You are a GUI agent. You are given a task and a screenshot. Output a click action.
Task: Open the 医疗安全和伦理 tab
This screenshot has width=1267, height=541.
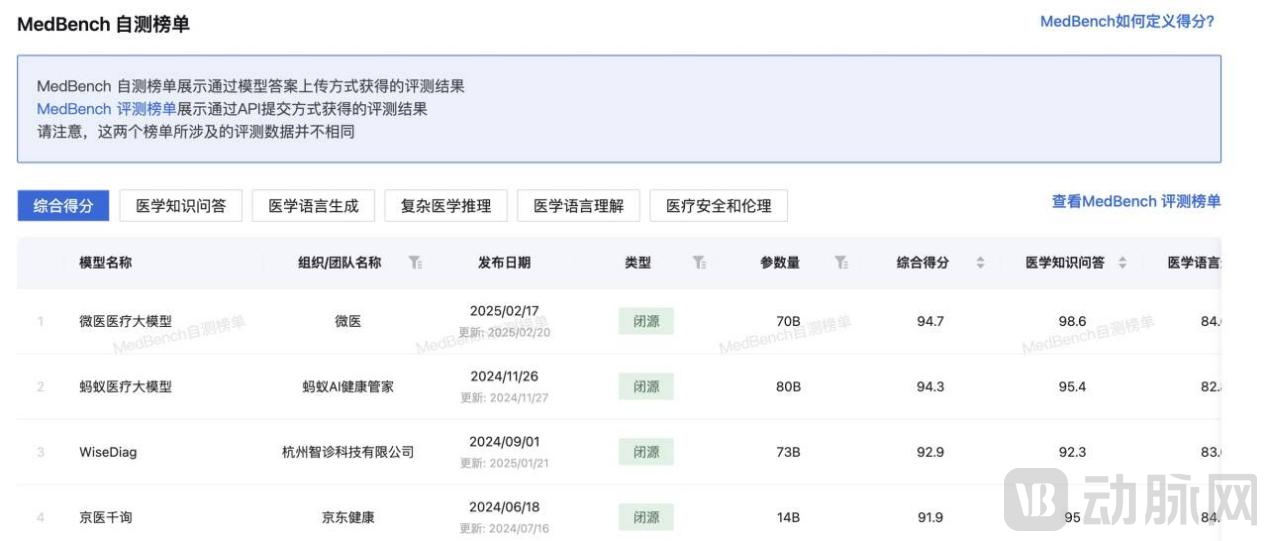(x=718, y=206)
